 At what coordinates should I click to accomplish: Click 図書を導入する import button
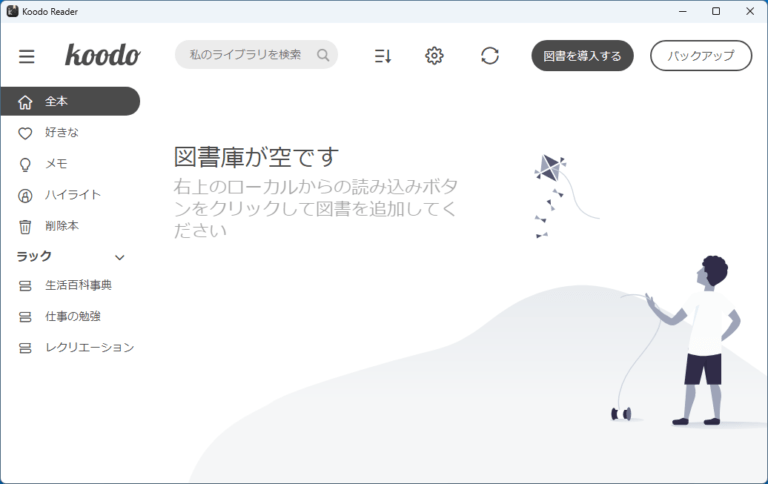click(x=582, y=56)
